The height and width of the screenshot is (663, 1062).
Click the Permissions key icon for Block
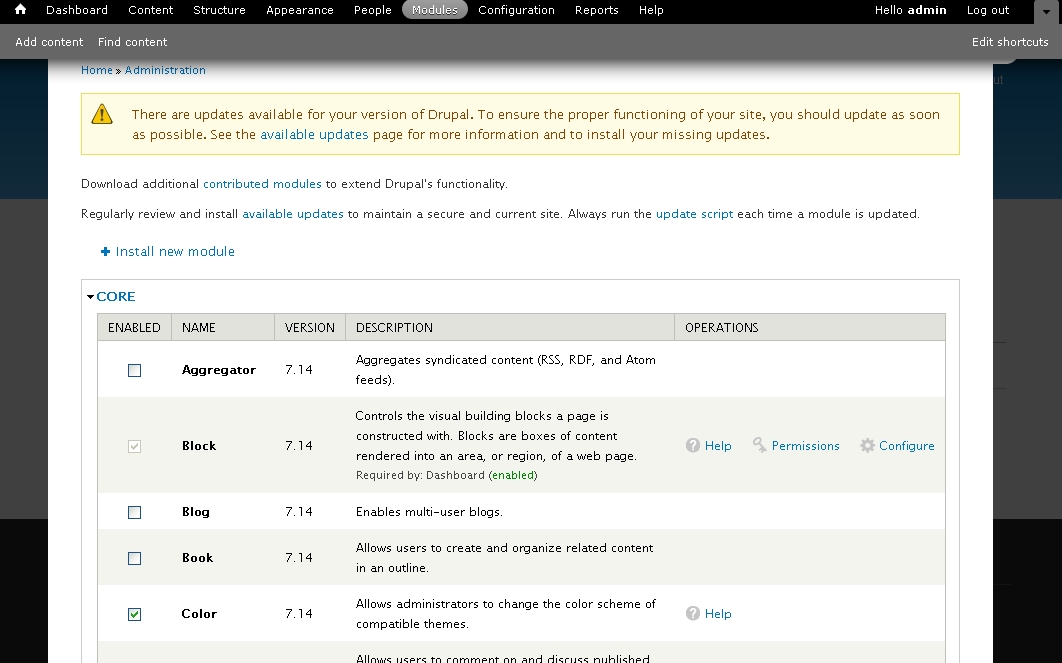760,446
